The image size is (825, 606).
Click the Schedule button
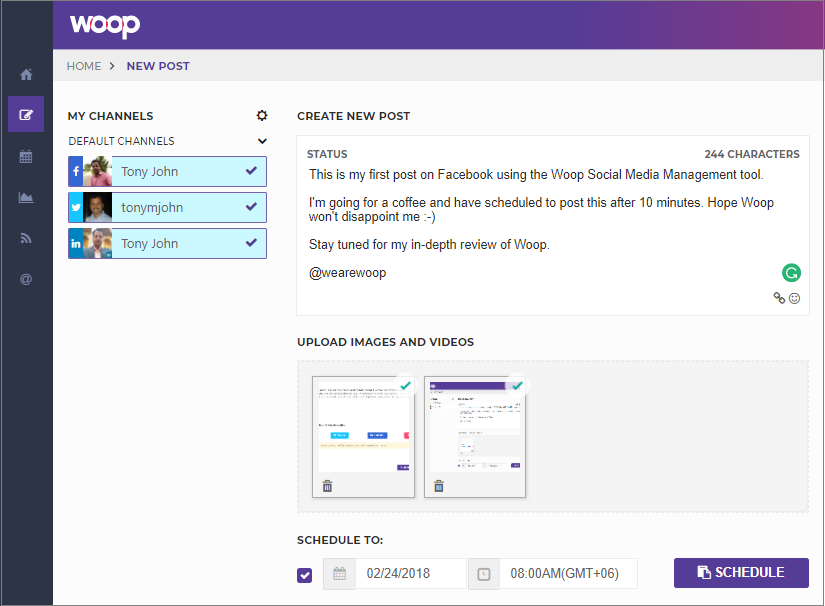click(741, 573)
